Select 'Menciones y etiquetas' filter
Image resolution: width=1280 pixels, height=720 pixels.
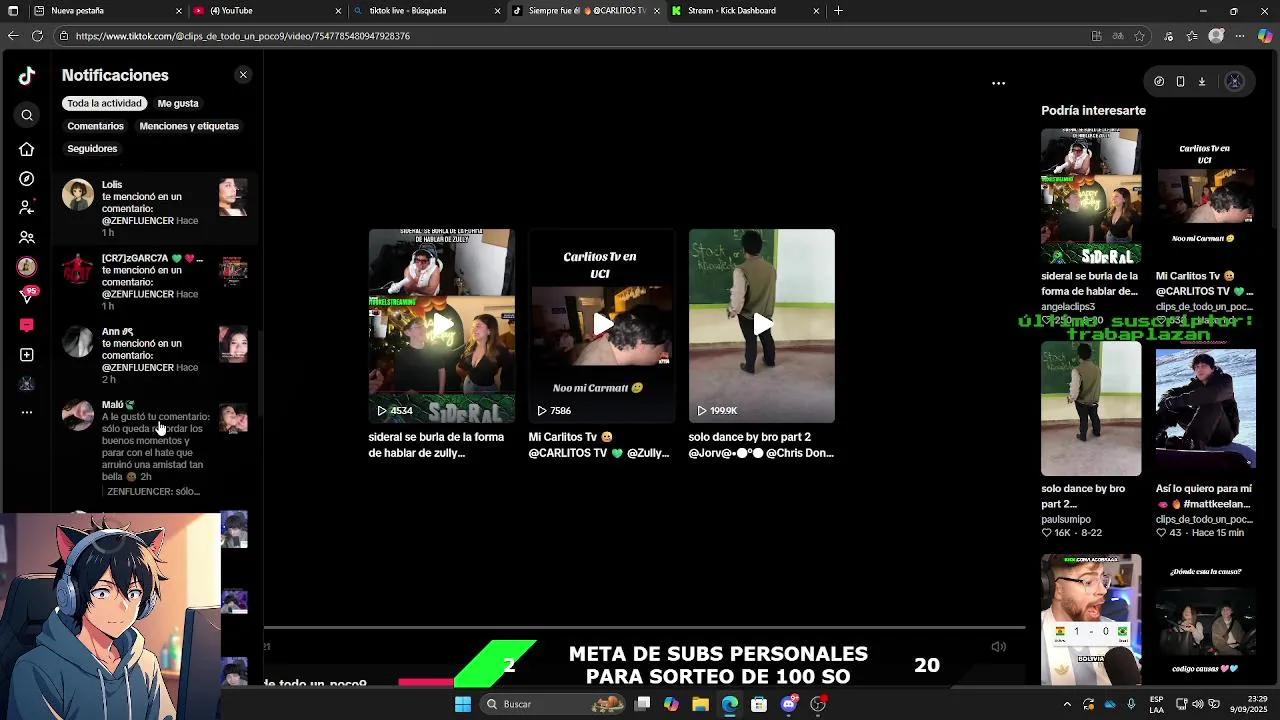click(x=189, y=126)
